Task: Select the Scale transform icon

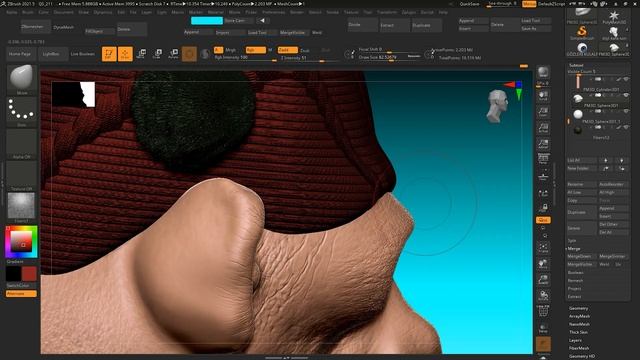Action: [x=157, y=54]
